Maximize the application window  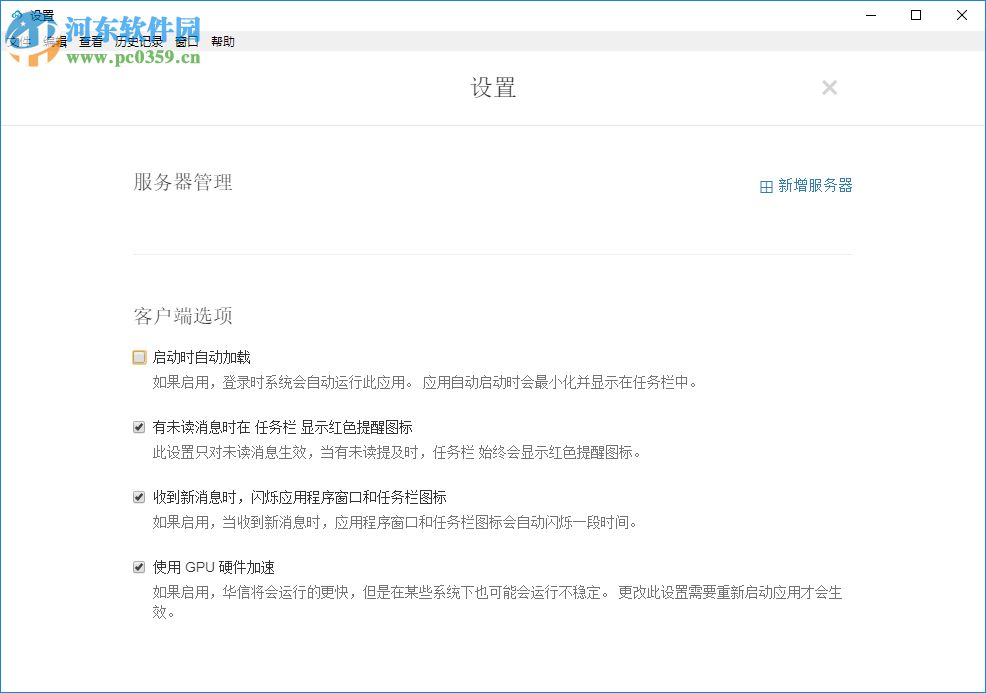click(x=915, y=16)
